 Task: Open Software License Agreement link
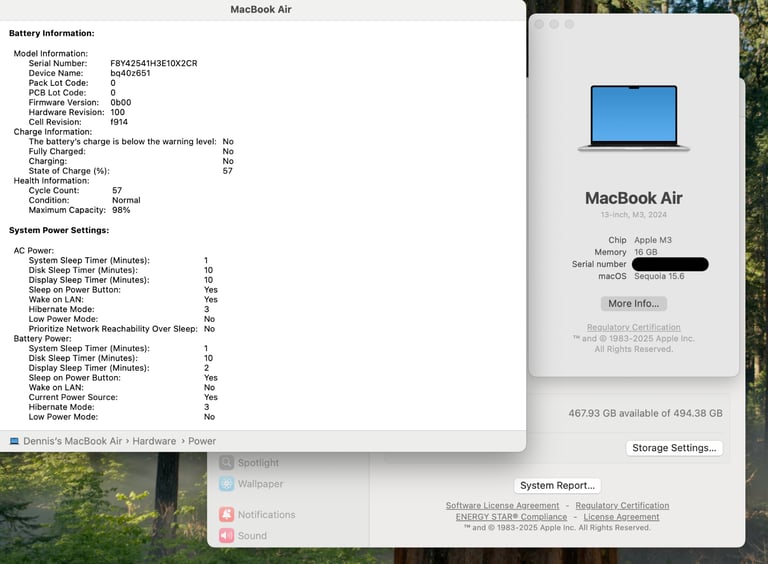pos(502,505)
